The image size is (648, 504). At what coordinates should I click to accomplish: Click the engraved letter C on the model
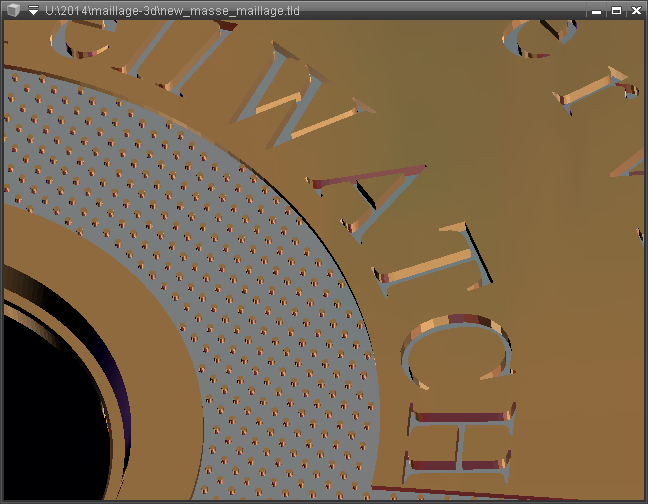(457, 354)
